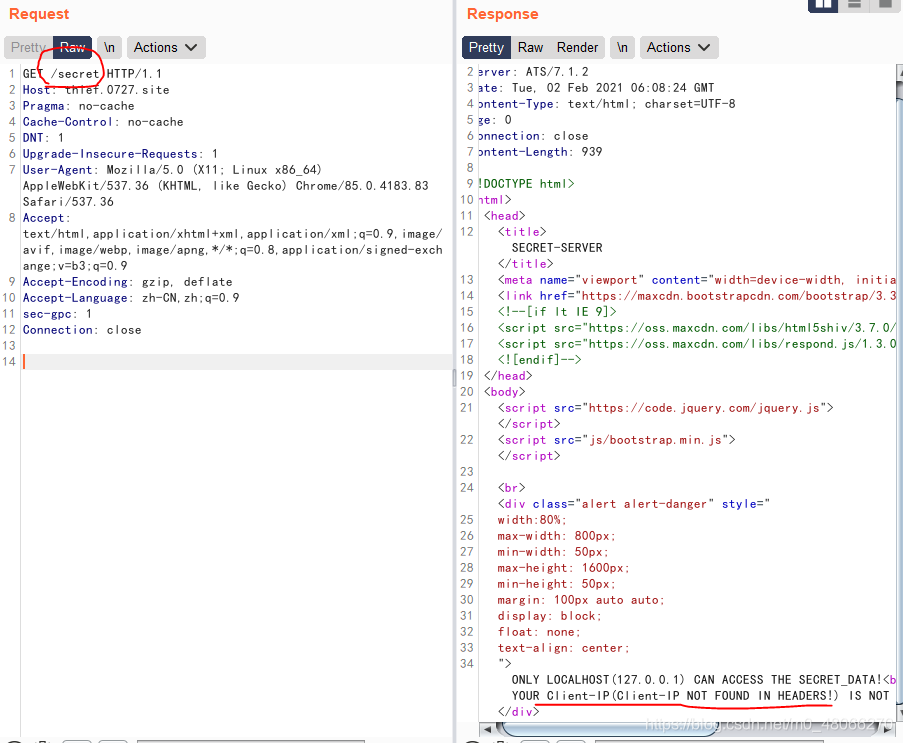Click 'text/html; charset=UTF-8' content type

pyautogui.click(x=651, y=104)
